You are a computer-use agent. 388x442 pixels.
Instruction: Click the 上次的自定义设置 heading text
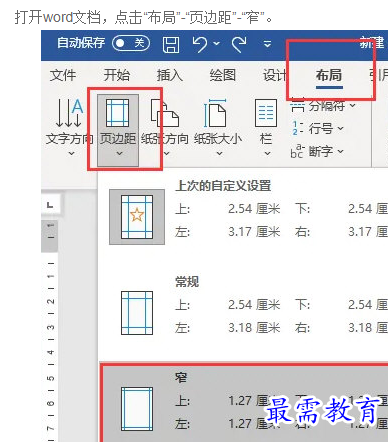pyautogui.click(x=223, y=186)
